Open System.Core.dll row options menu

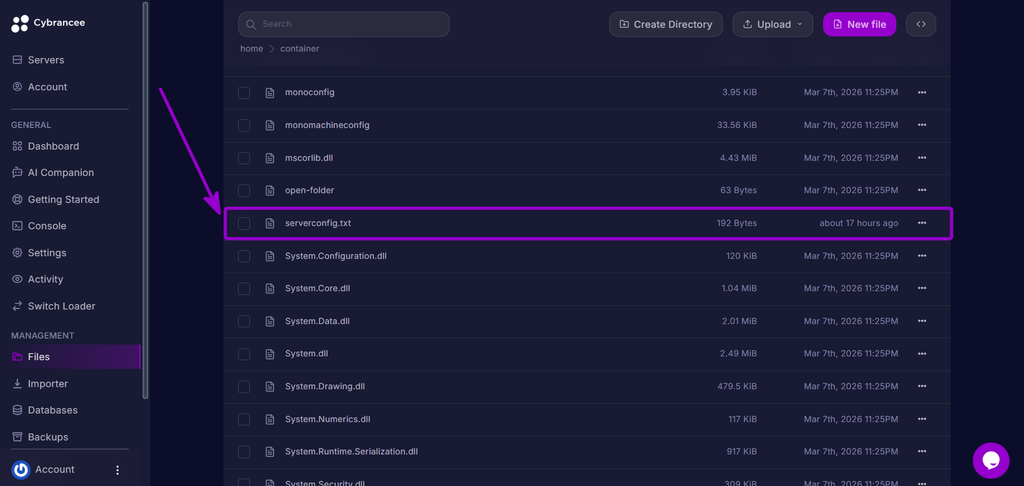[922, 289]
